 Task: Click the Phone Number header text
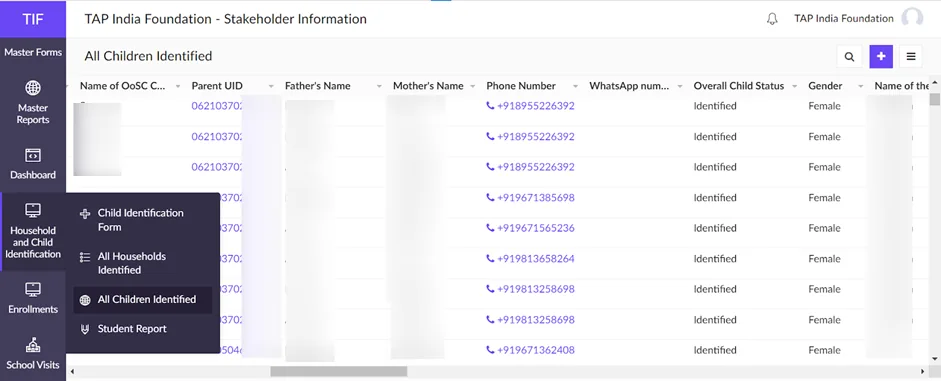[521, 86]
